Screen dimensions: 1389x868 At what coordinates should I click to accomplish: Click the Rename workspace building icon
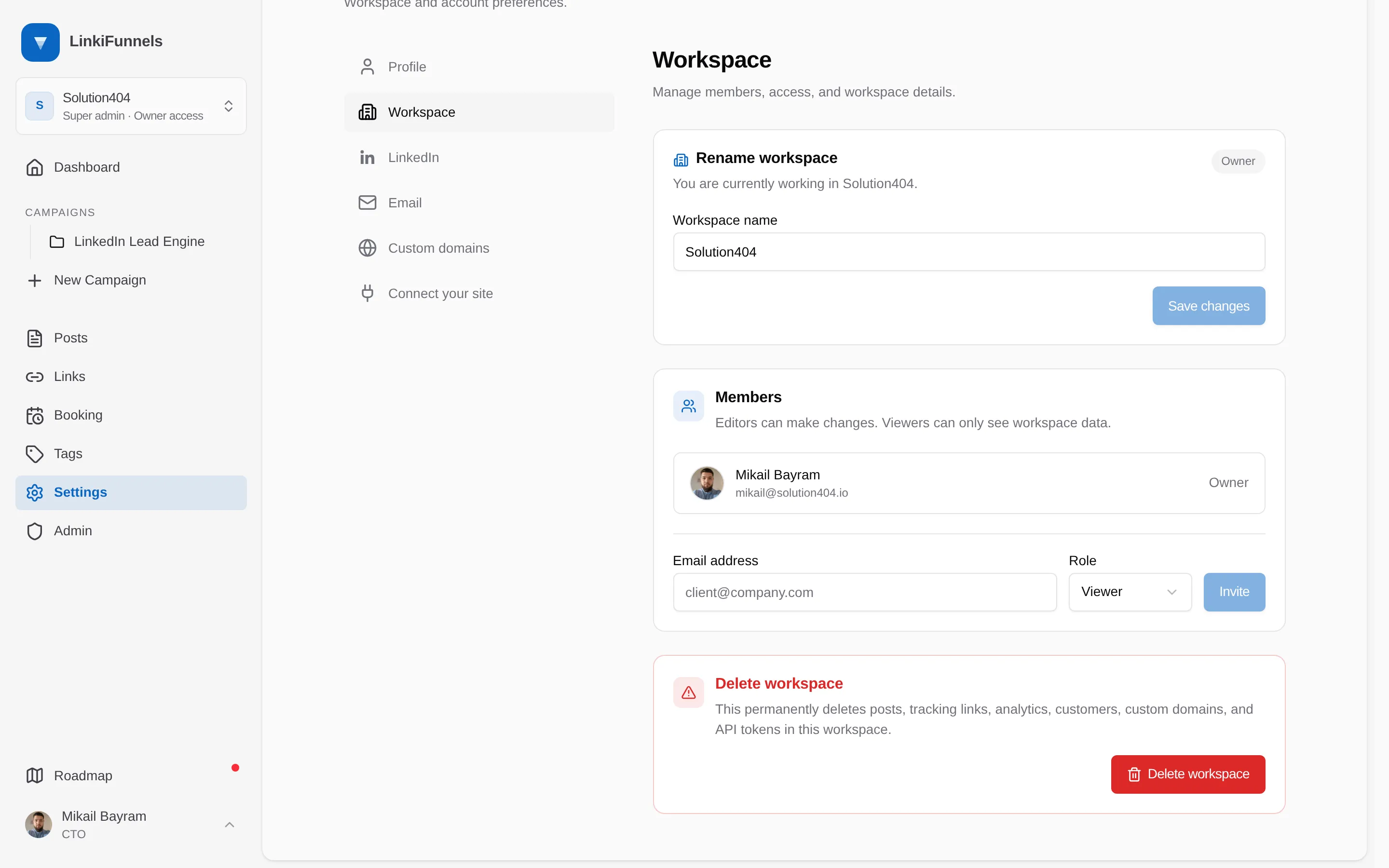pos(681,160)
